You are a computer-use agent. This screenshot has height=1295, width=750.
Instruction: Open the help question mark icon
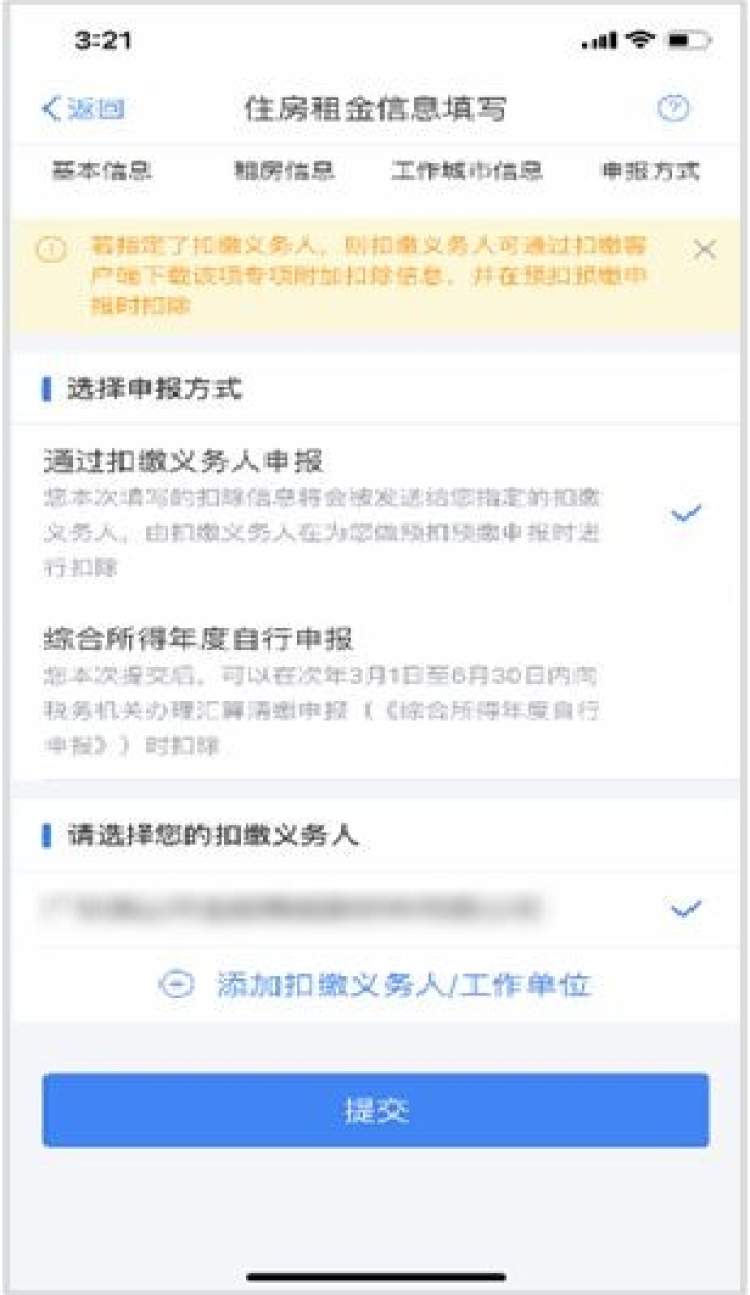click(673, 108)
